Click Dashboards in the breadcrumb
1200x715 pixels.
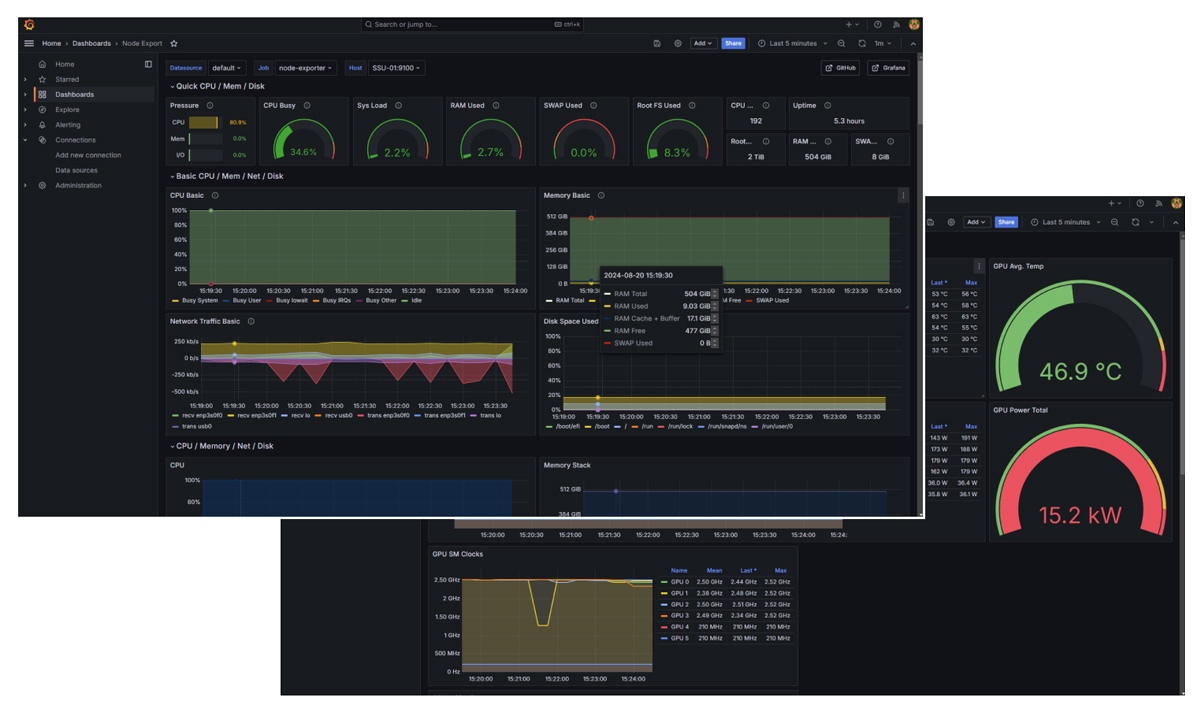[92, 44]
